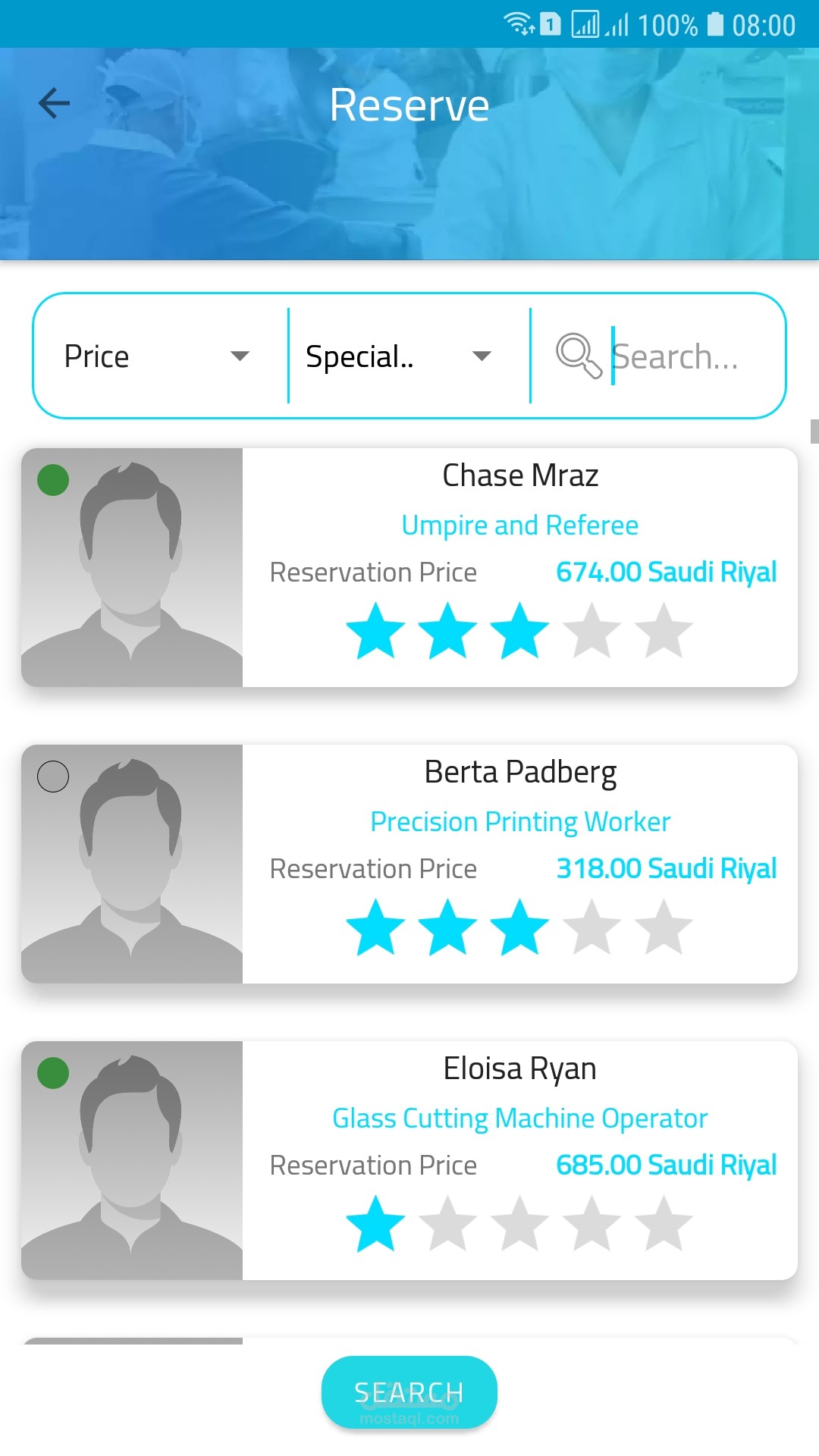819x1456 pixels.
Task: Tap Chase Mraz's third rating star
Action: (519, 630)
